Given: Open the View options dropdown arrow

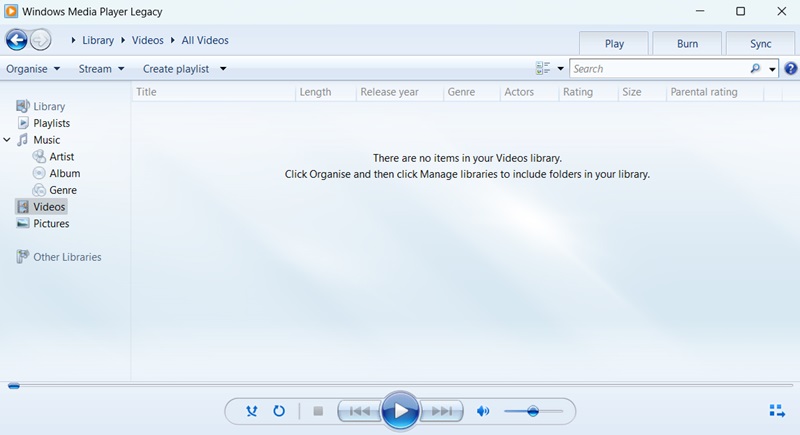Looking at the screenshot, I should [x=560, y=68].
